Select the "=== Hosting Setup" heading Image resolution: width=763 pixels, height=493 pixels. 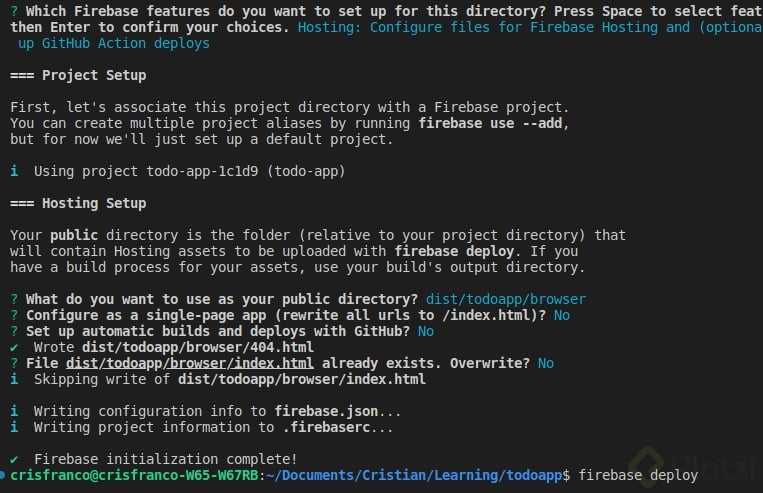pyautogui.click(x=77, y=203)
